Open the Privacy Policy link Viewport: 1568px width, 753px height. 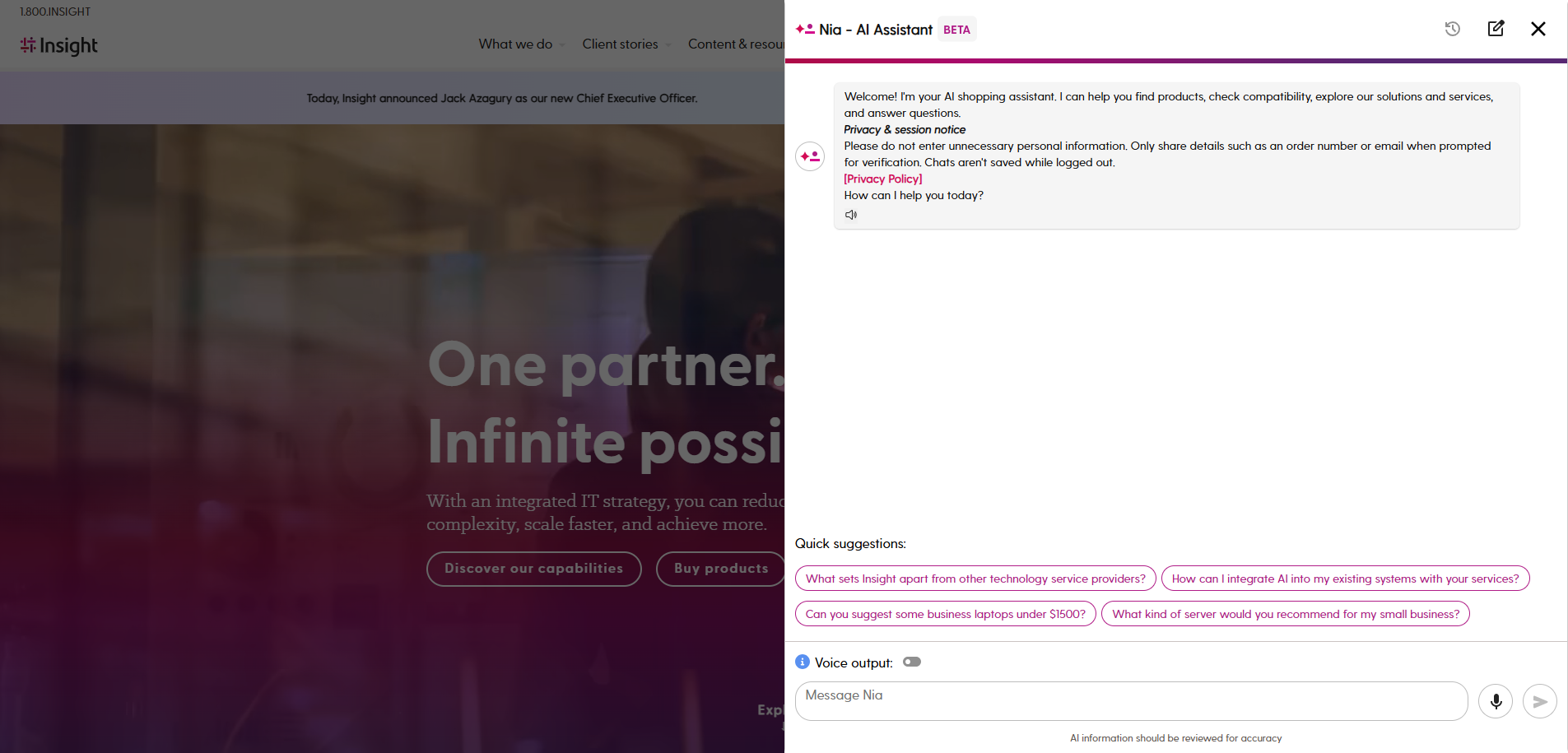[882, 179]
